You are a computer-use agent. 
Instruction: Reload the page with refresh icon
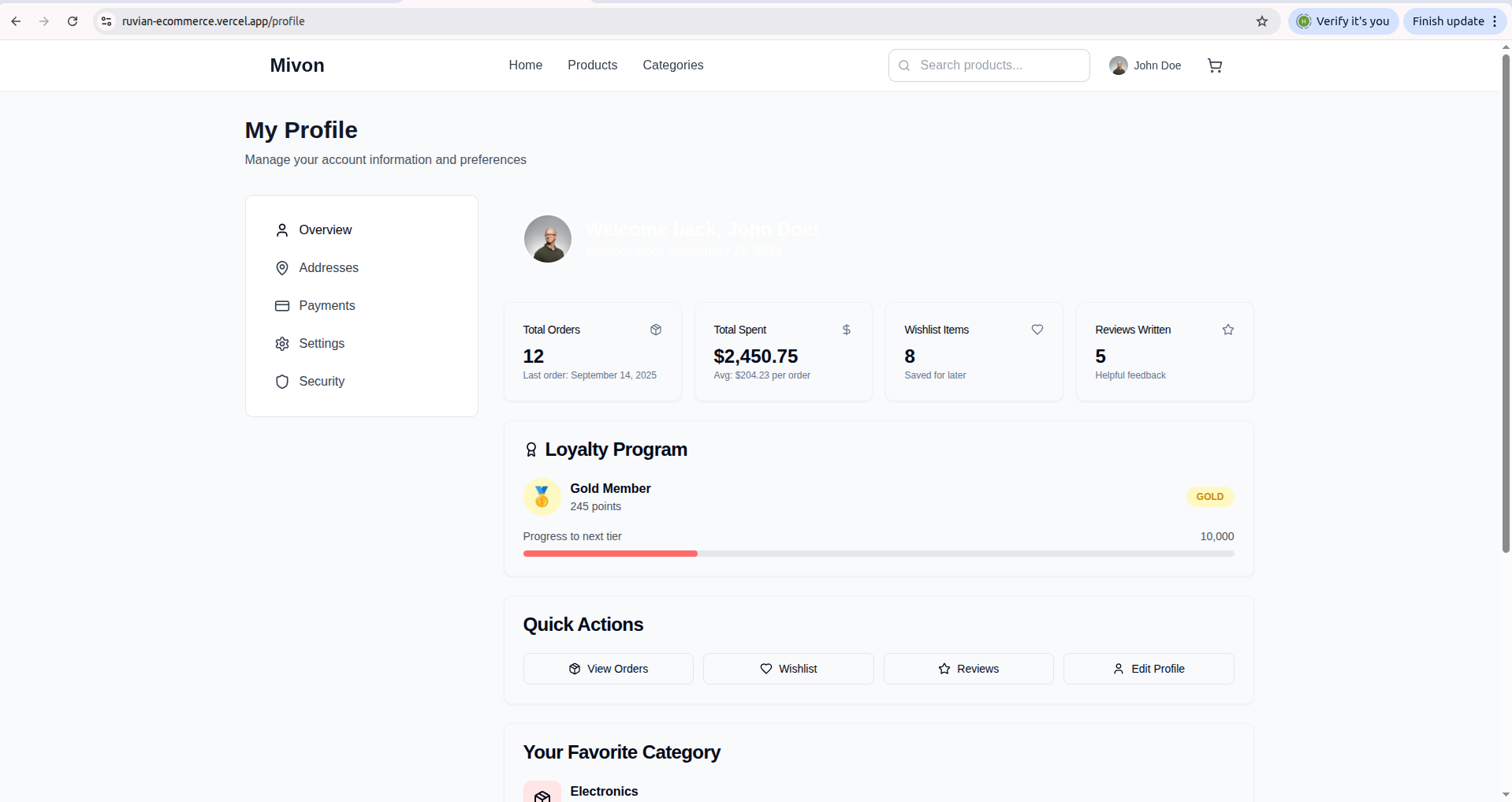73,21
